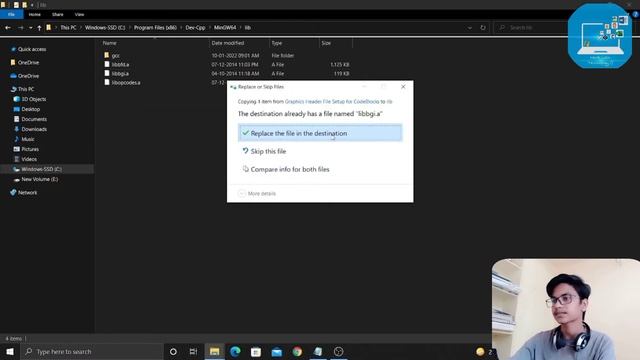Choose Replace the file in the destination

click(320, 133)
